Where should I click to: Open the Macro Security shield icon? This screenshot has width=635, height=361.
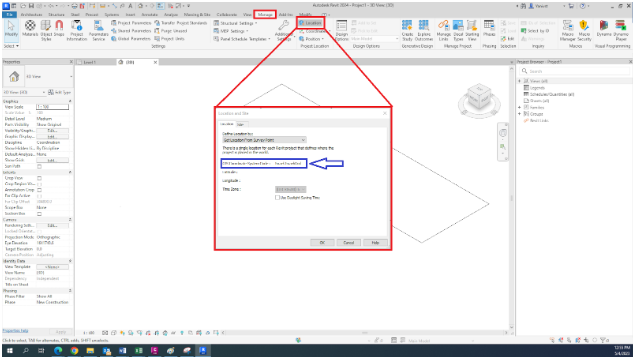584,30
